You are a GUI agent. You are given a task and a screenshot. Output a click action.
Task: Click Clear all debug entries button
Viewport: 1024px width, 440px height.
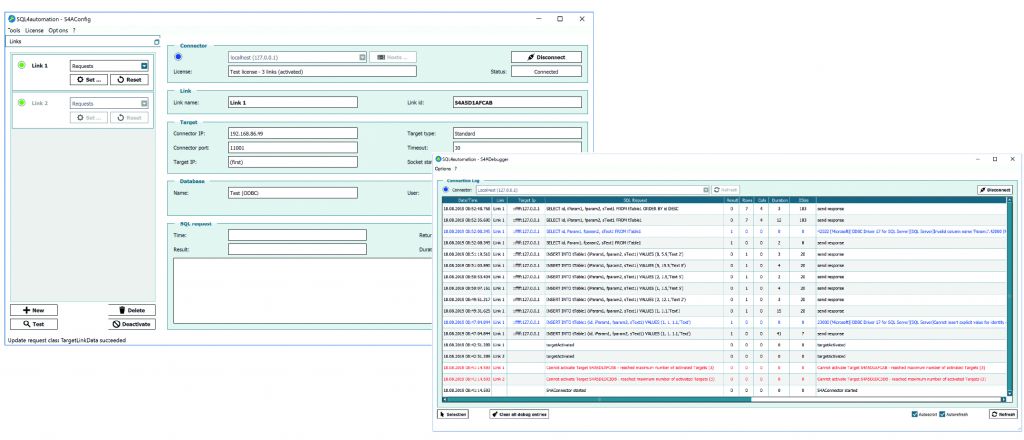tap(519, 414)
